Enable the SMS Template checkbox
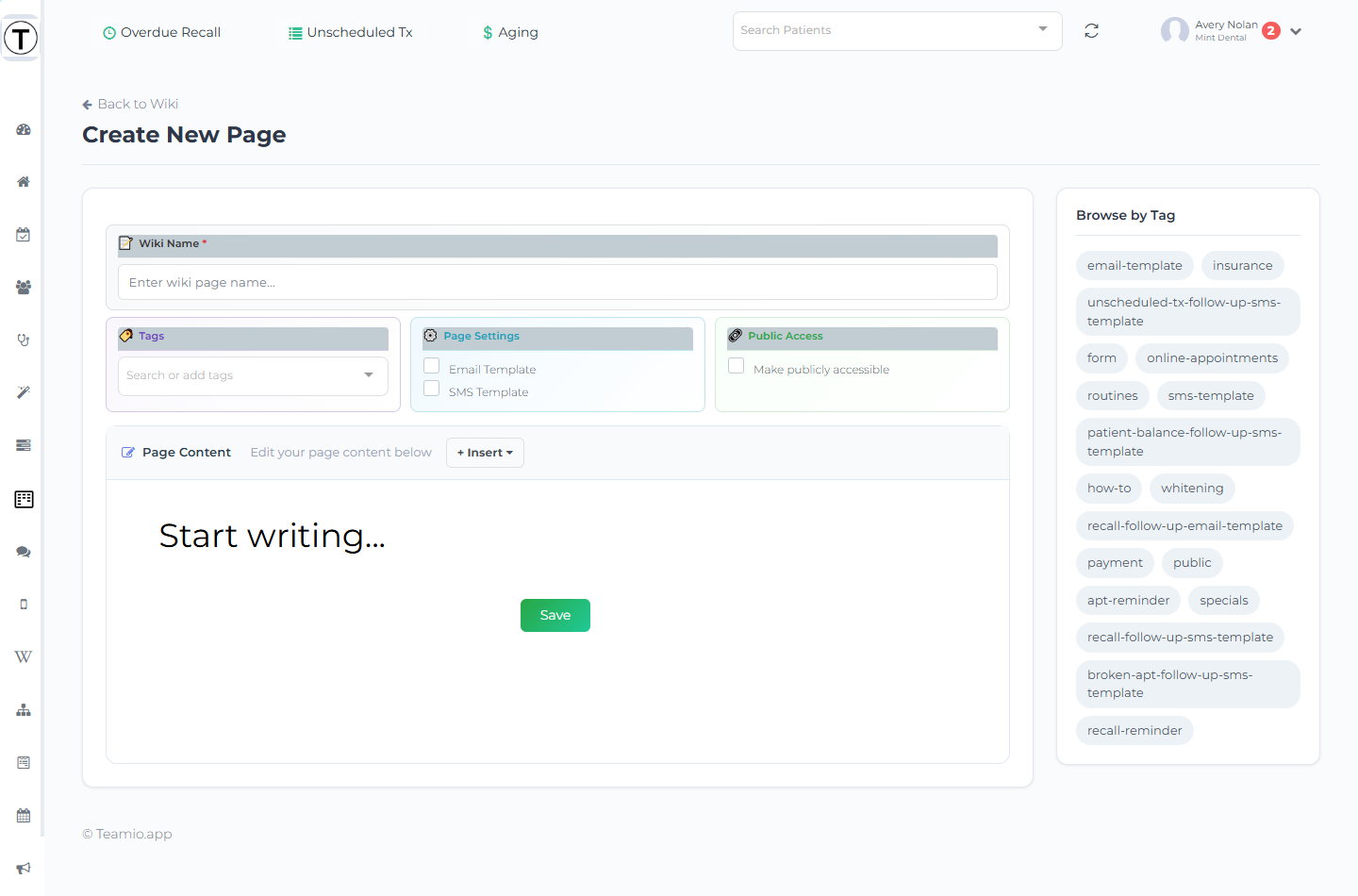 (x=432, y=389)
